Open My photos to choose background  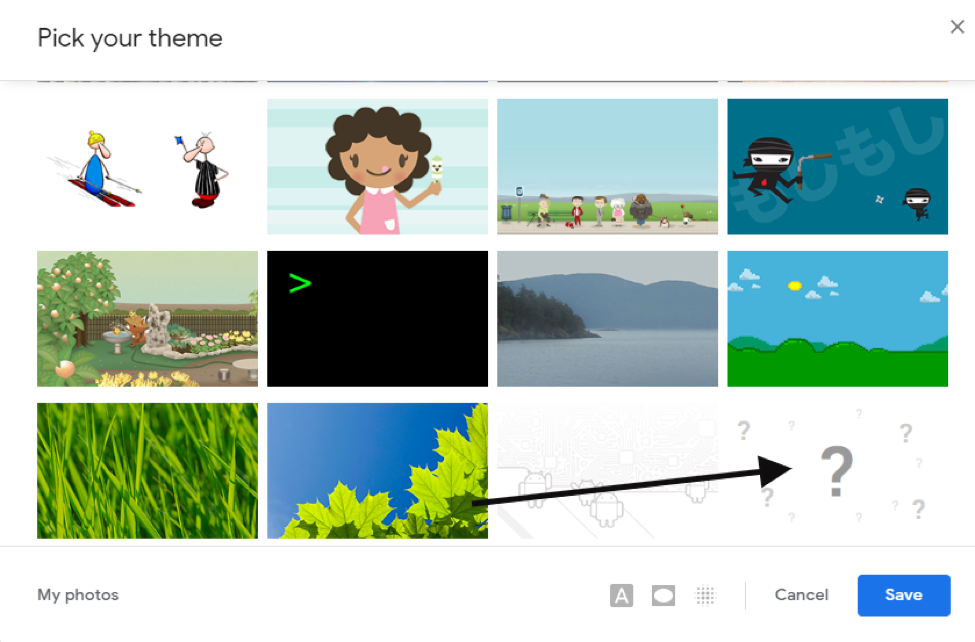[78, 595]
